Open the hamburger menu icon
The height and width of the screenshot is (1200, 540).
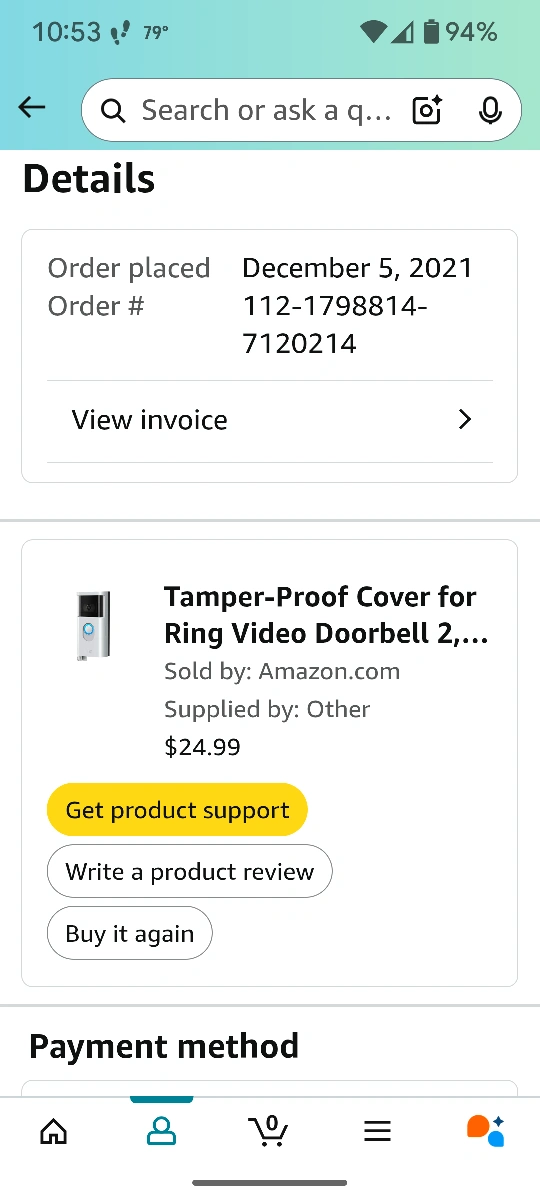377,1131
